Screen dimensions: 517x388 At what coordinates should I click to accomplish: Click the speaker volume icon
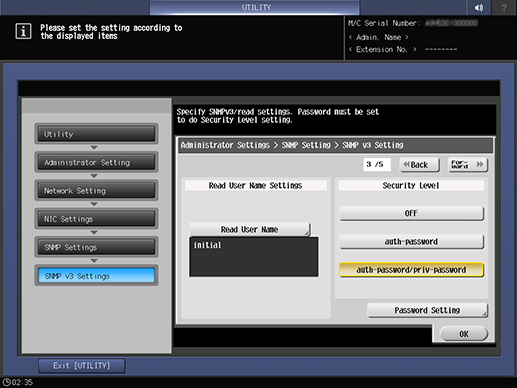[479, 7]
